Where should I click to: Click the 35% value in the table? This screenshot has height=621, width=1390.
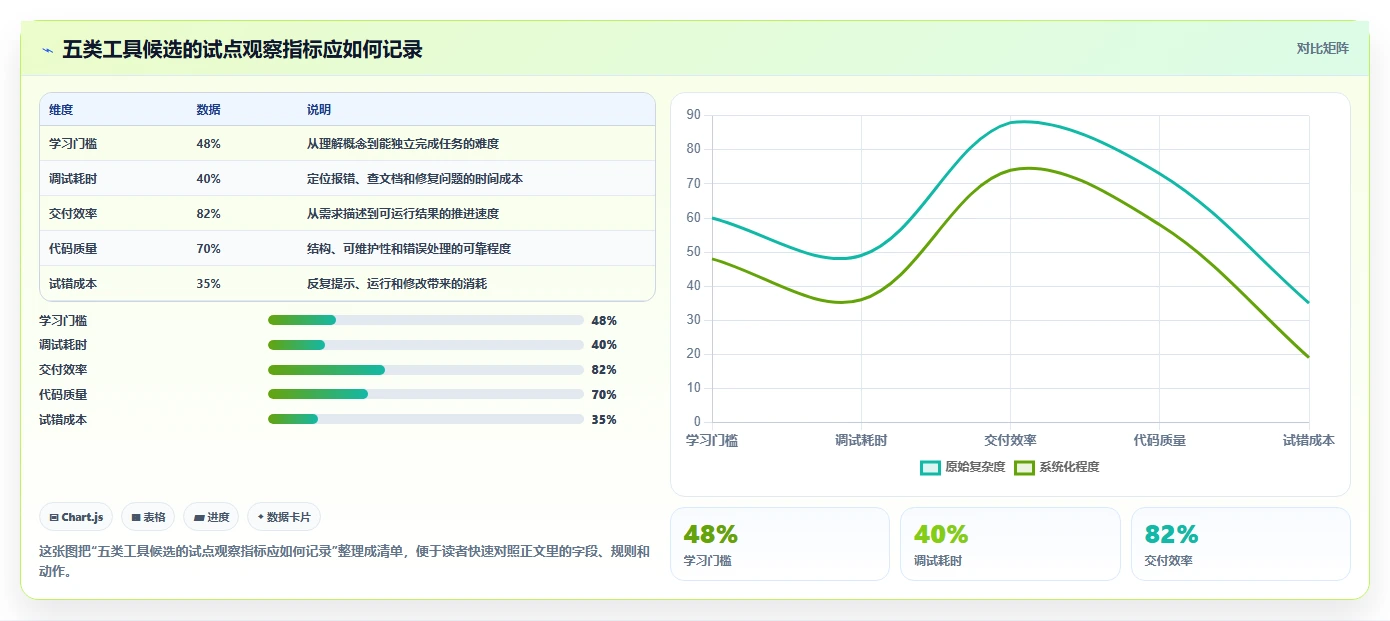[208, 284]
